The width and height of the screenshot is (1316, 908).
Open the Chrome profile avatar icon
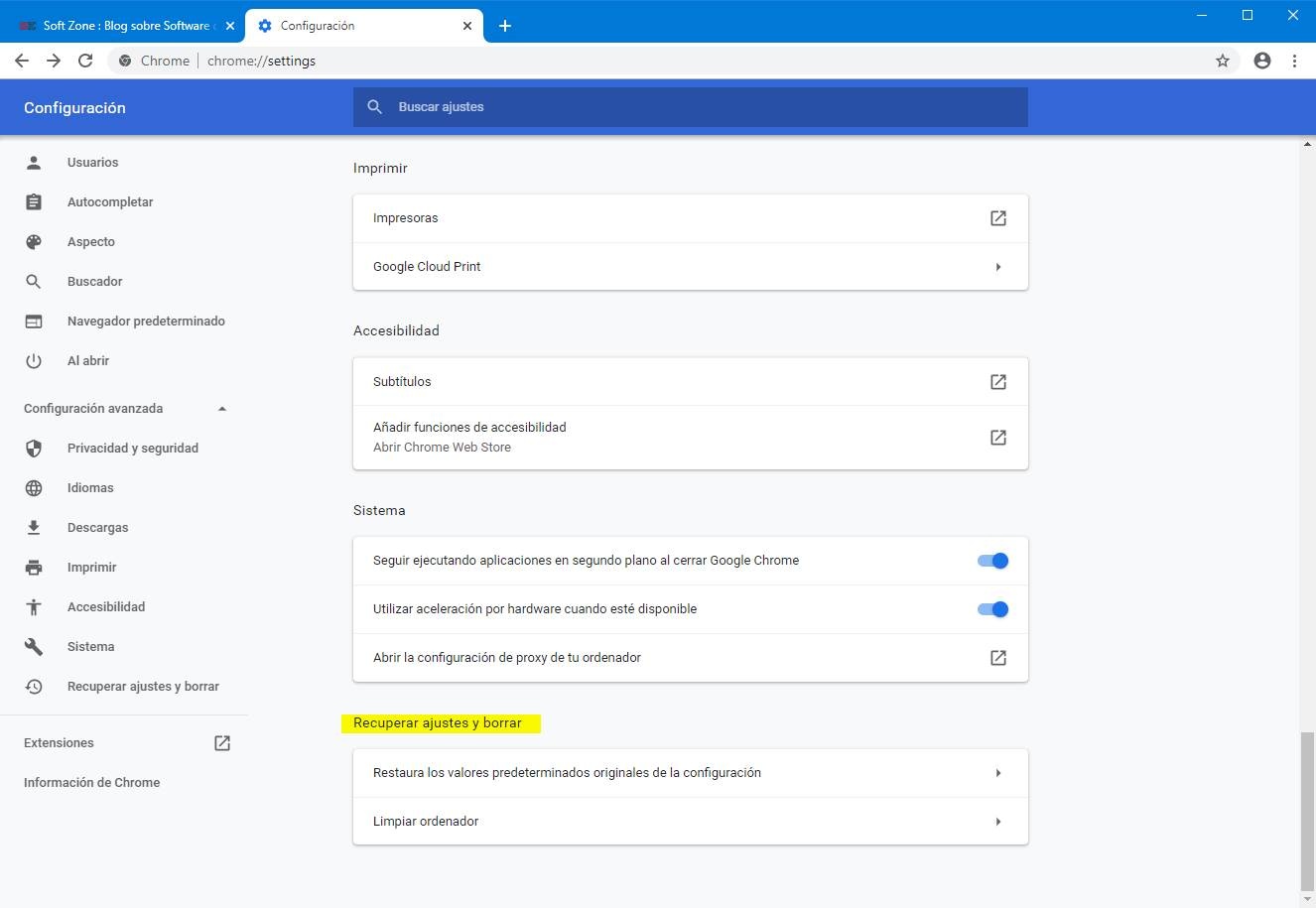pos(1262,61)
